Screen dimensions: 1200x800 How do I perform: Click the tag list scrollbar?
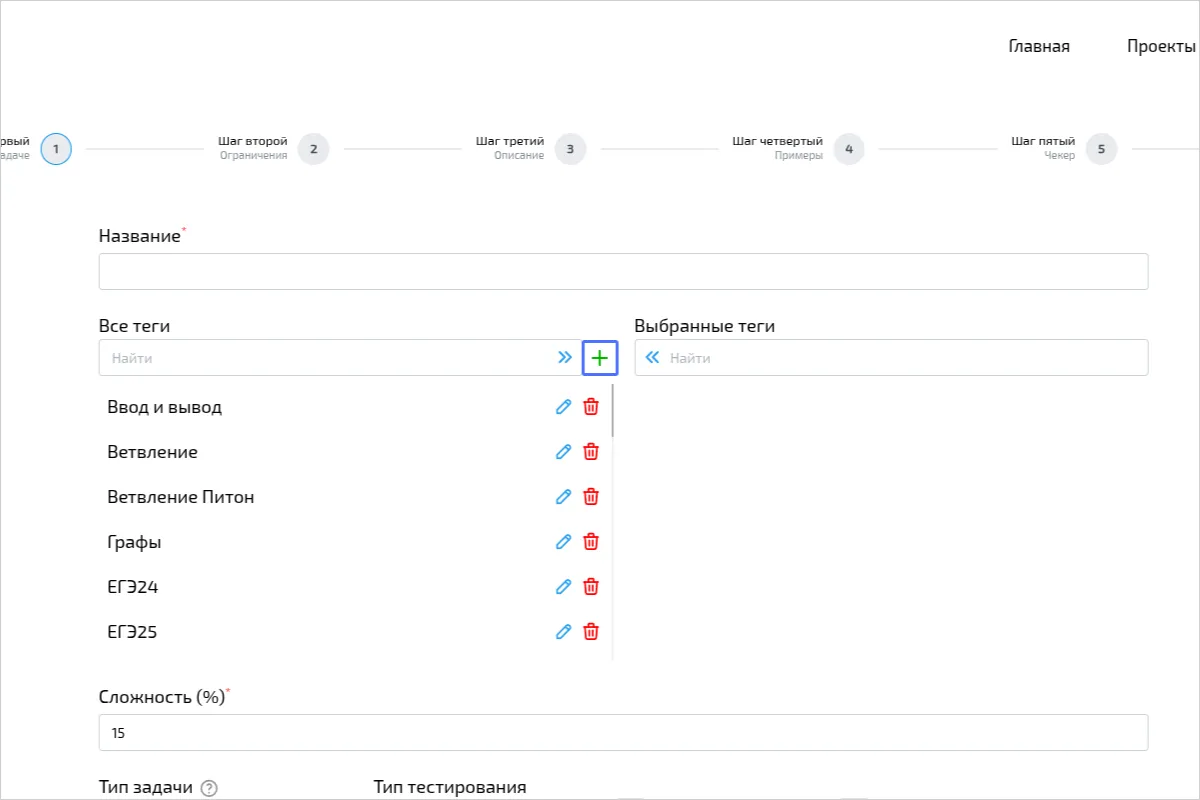click(613, 412)
